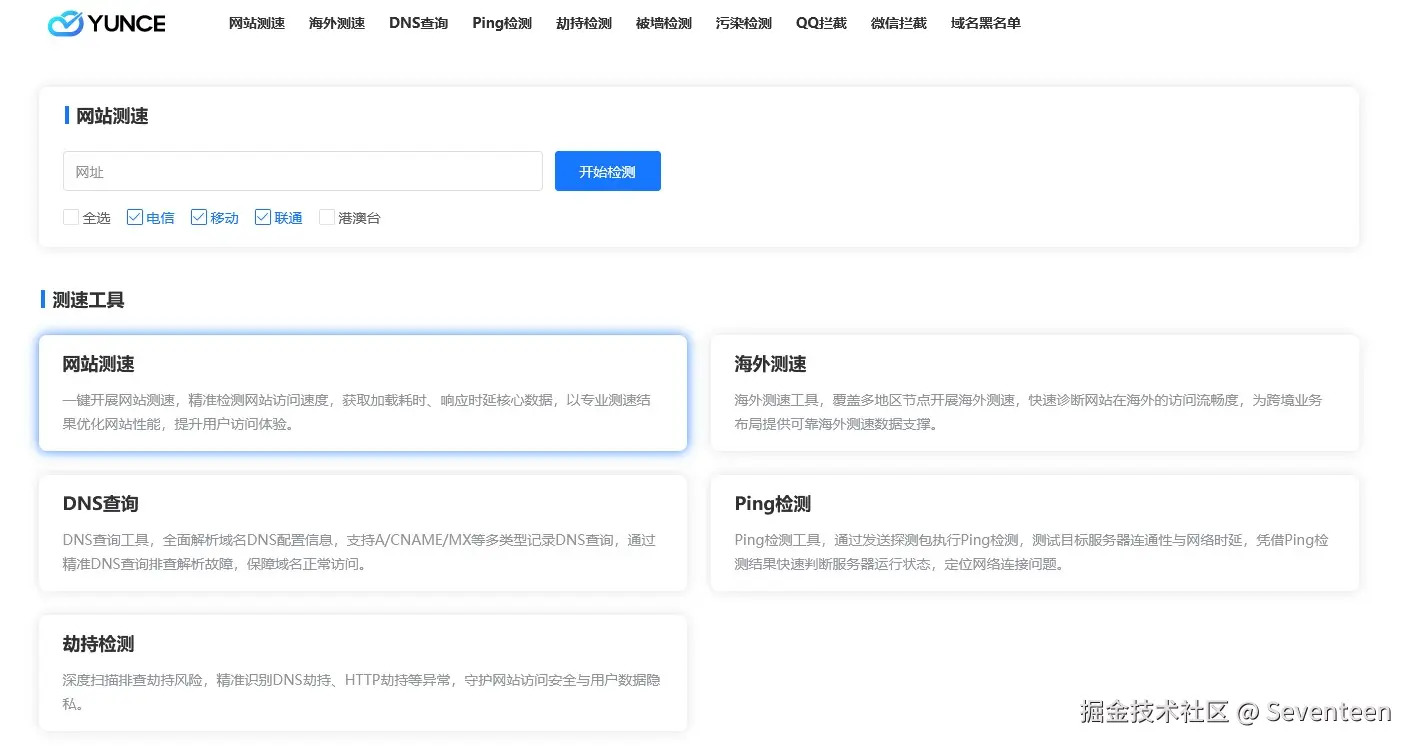Click description starting 一键开展网站测速

pos(357,412)
